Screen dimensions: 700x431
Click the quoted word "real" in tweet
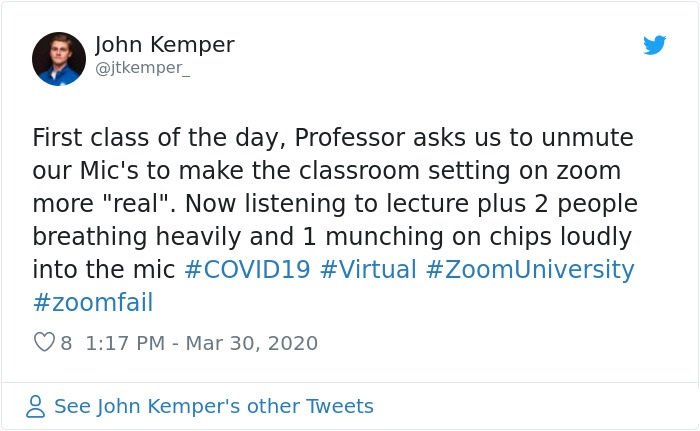pyautogui.click(x=138, y=204)
